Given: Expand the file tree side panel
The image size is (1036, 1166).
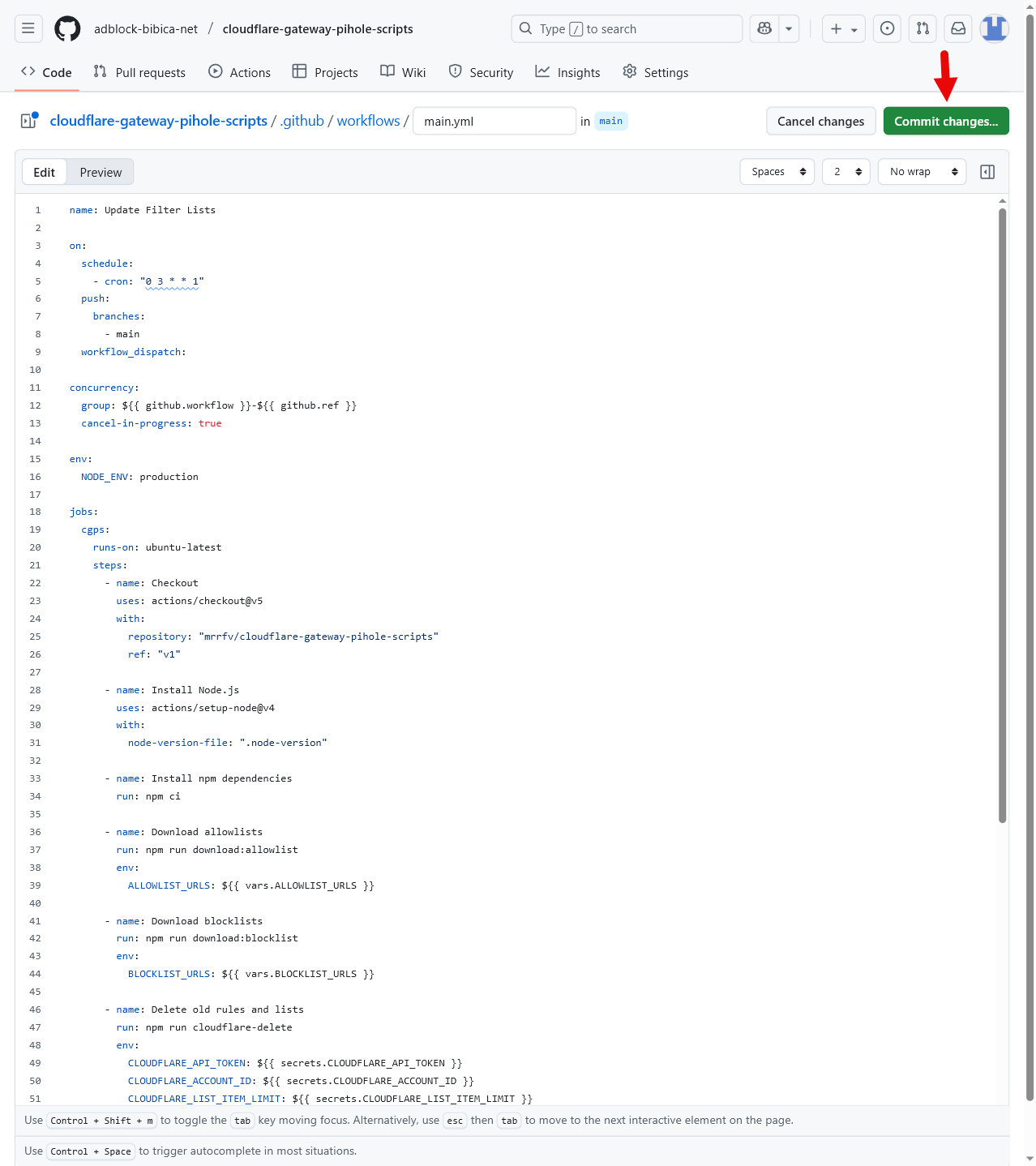Looking at the screenshot, I should click(28, 121).
